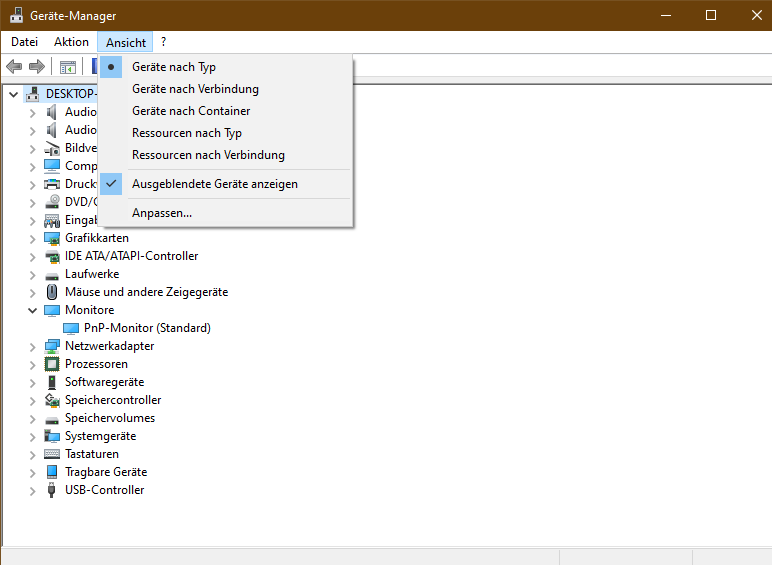Image resolution: width=772 pixels, height=565 pixels.
Task: Click the Softwaregeräte icon
Action: (x=52, y=382)
